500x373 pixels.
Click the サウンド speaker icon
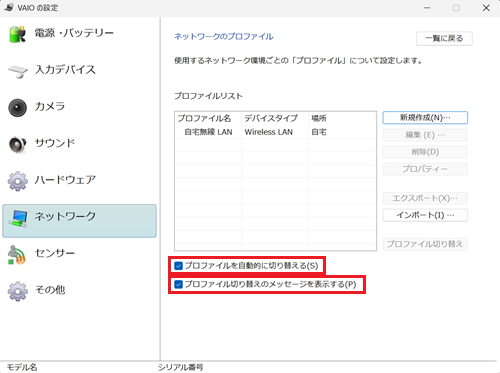17,144
